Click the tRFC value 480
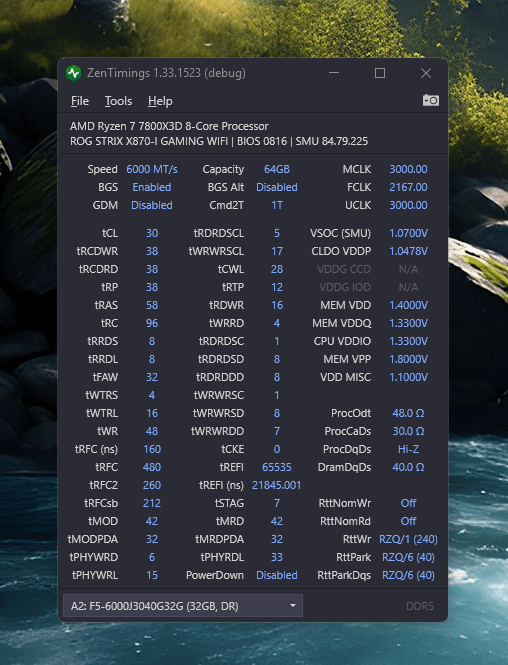The width and height of the screenshot is (508, 665). (x=152, y=467)
